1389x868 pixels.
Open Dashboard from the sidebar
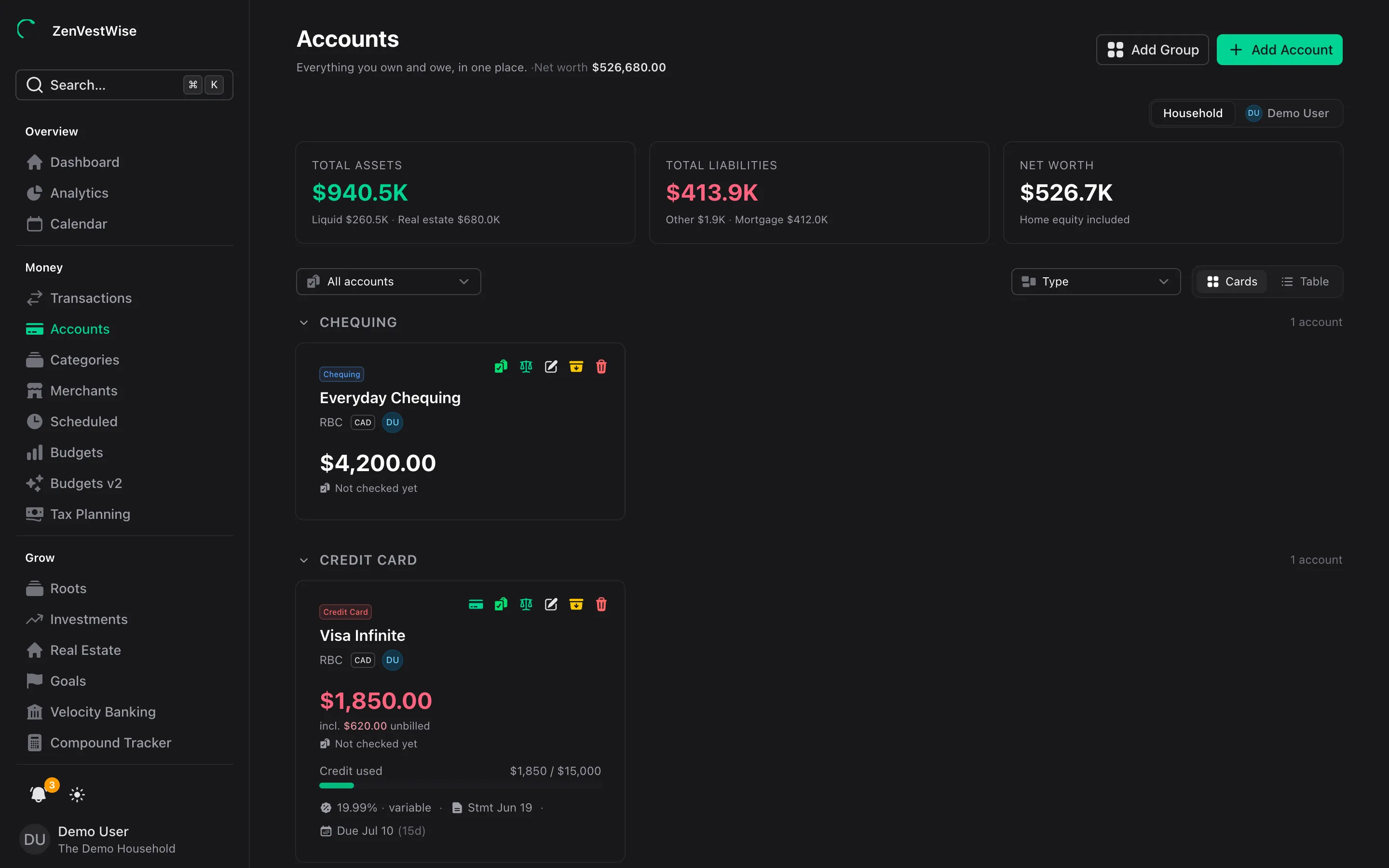(x=124, y=163)
